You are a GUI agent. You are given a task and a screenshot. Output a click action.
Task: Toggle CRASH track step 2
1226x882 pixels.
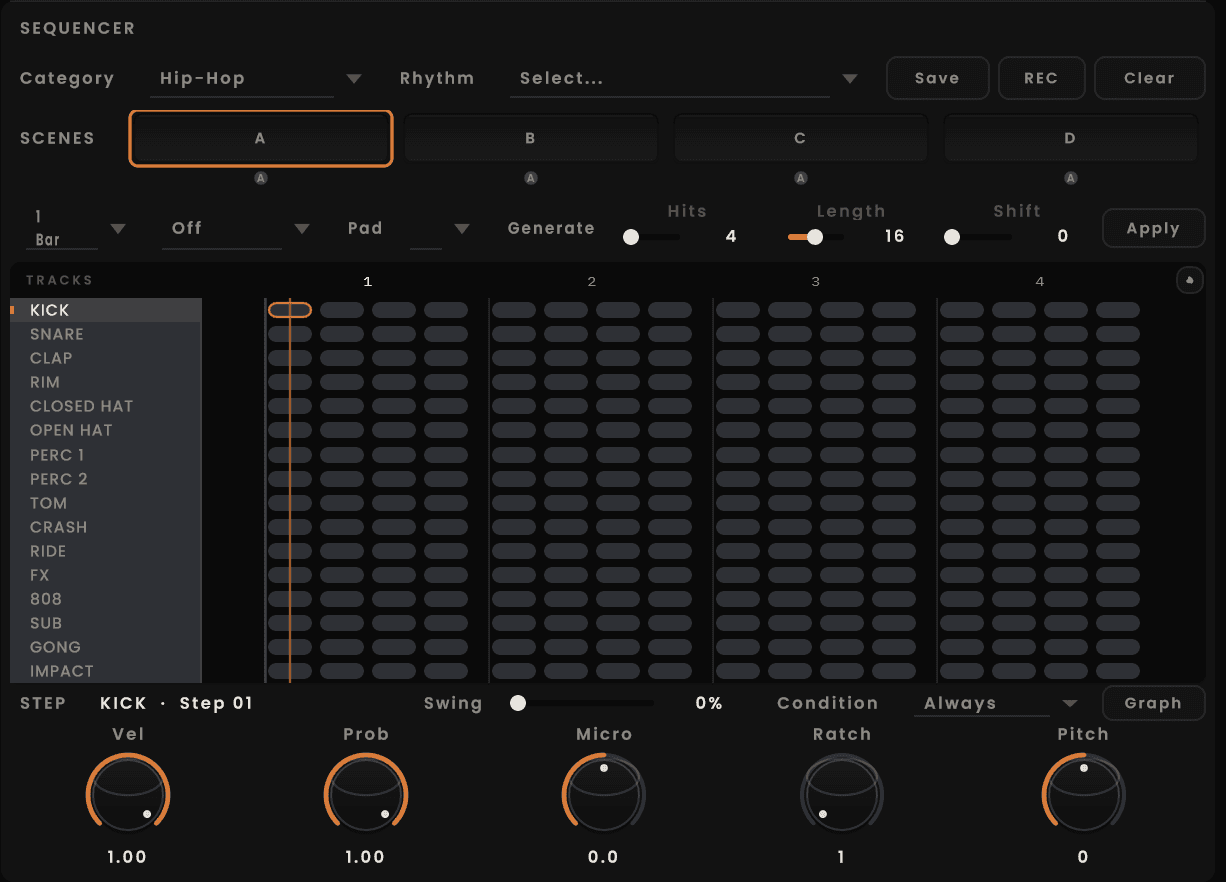[x=342, y=527]
